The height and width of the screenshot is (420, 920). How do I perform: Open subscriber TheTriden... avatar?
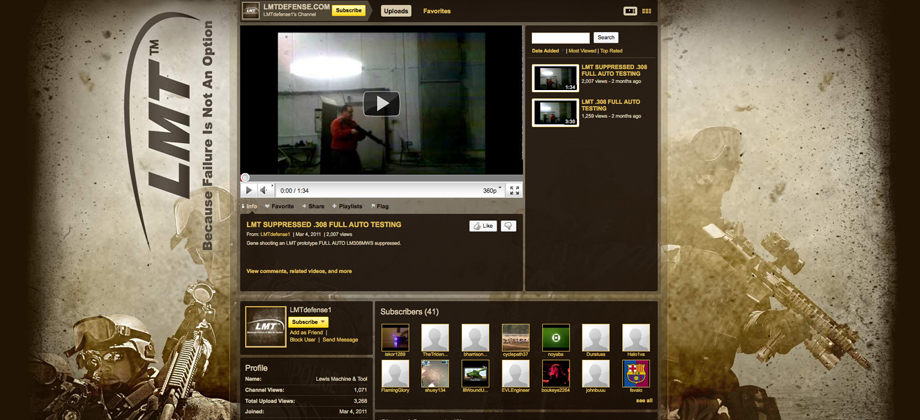pyautogui.click(x=435, y=338)
